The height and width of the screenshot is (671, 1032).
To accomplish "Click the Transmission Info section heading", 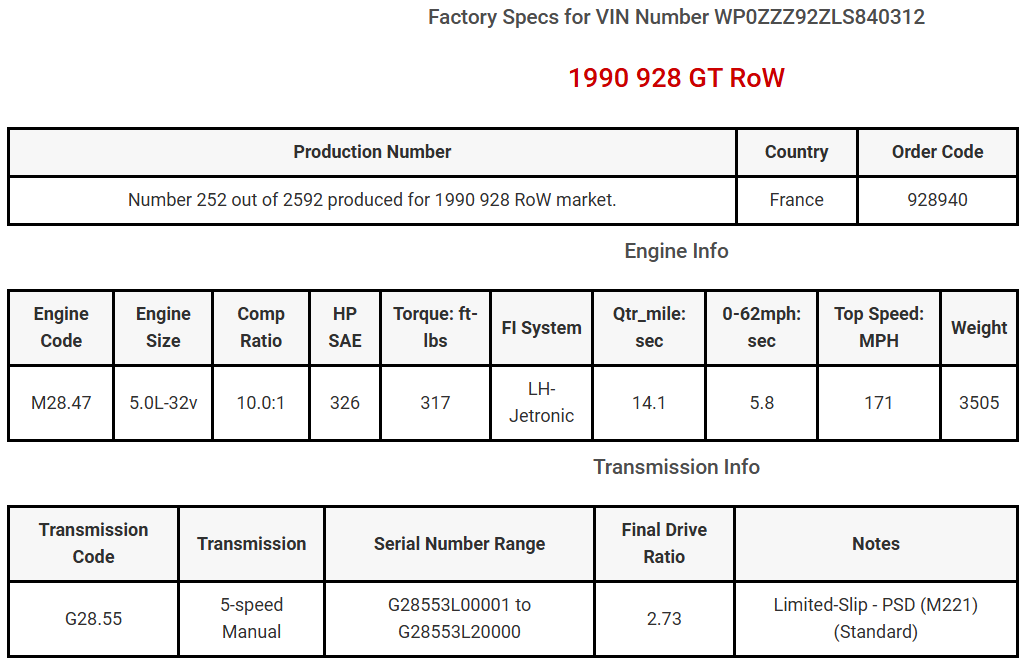I will (x=676, y=467).
